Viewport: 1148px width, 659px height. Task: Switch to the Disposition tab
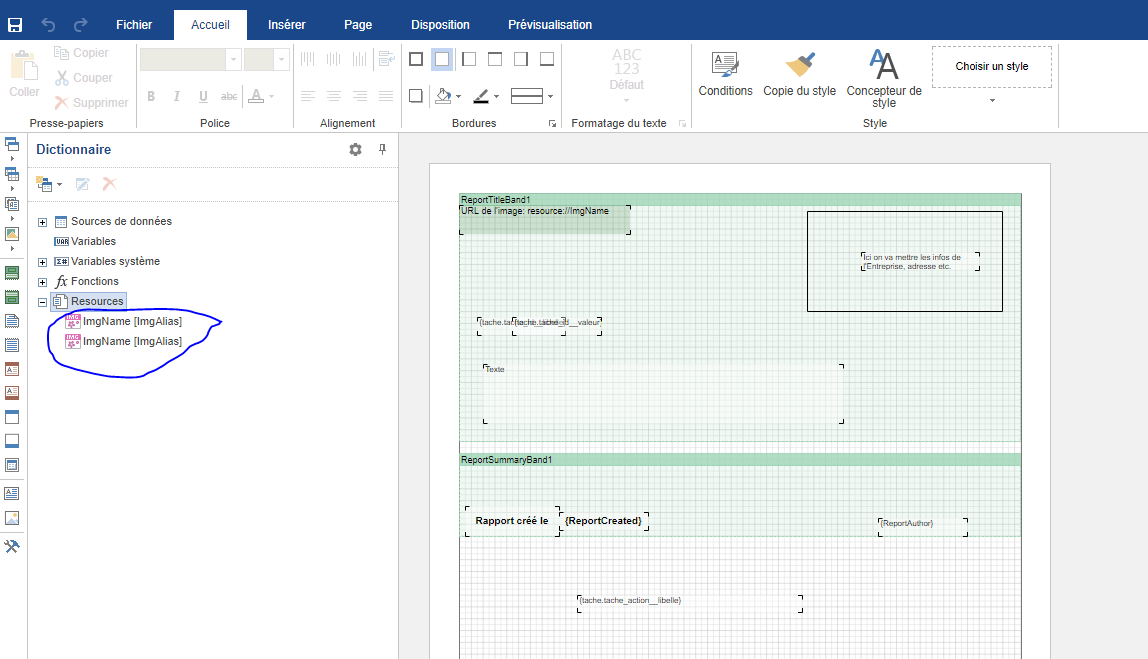coord(440,25)
